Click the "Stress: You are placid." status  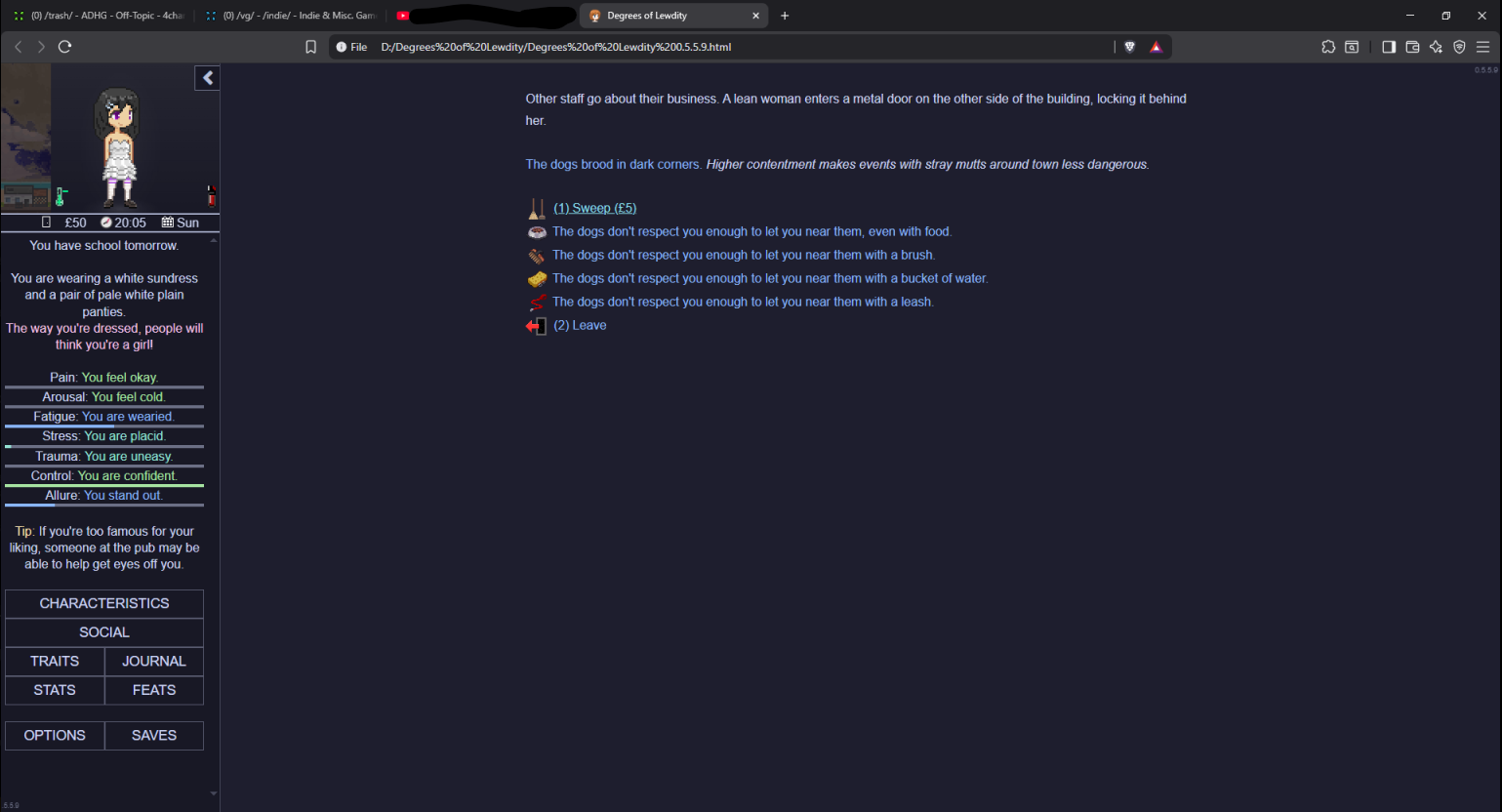(104, 436)
